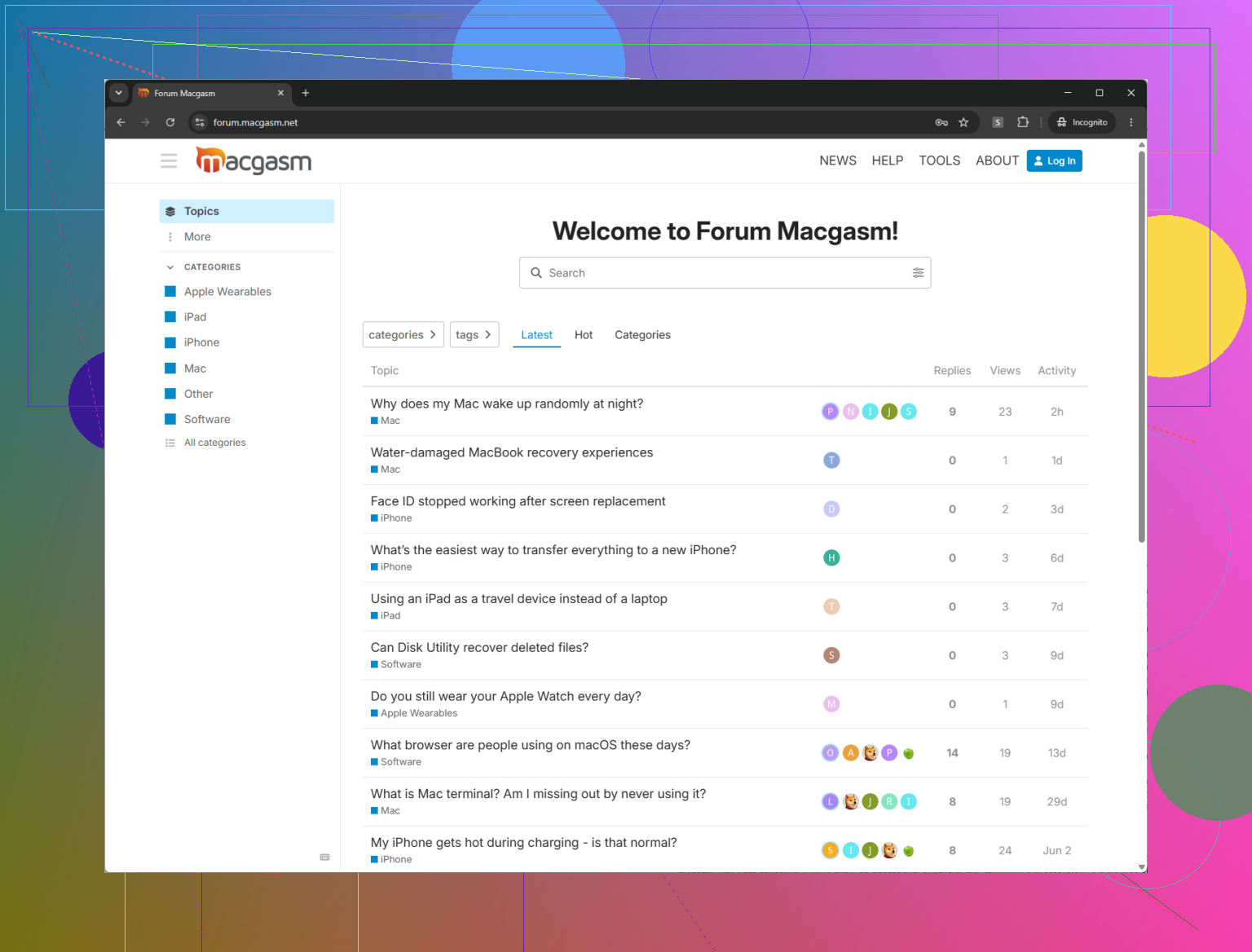Screen dimensions: 1252x952
Task: Click the S extension icon
Action: click(x=998, y=122)
